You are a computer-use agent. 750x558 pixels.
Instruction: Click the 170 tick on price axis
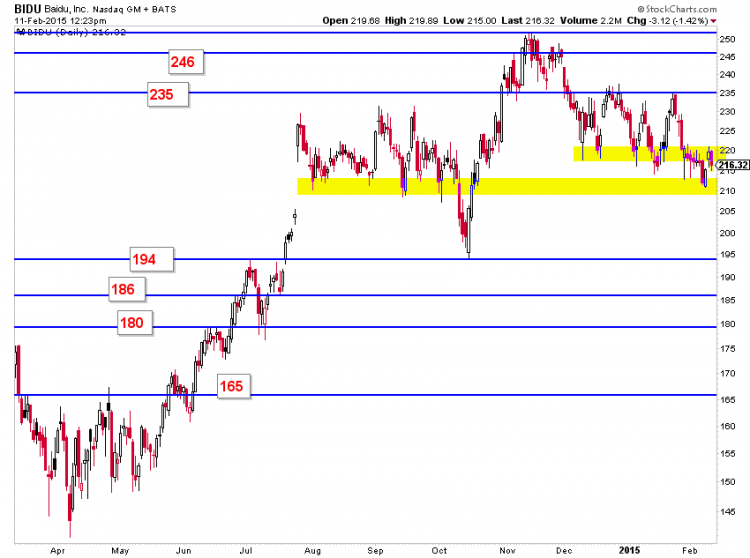coord(728,373)
